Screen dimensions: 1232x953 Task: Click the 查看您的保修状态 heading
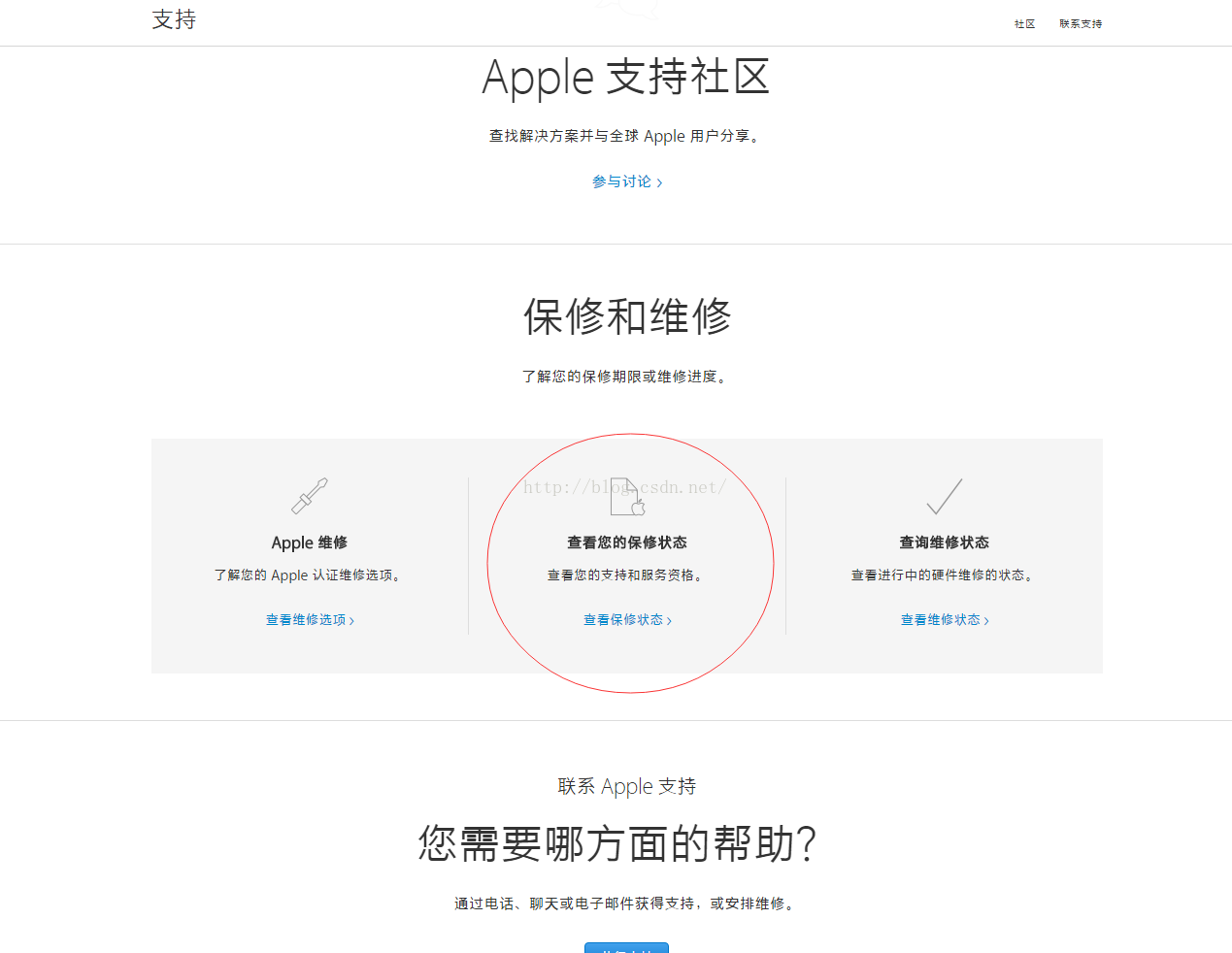(627, 542)
